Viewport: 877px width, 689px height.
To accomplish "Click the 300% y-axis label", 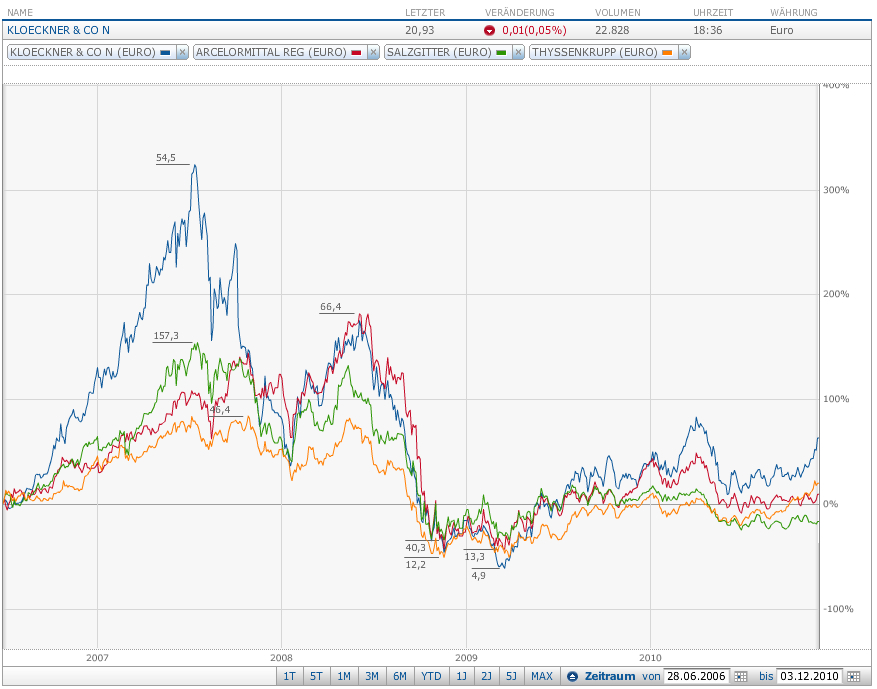I will (x=836, y=190).
